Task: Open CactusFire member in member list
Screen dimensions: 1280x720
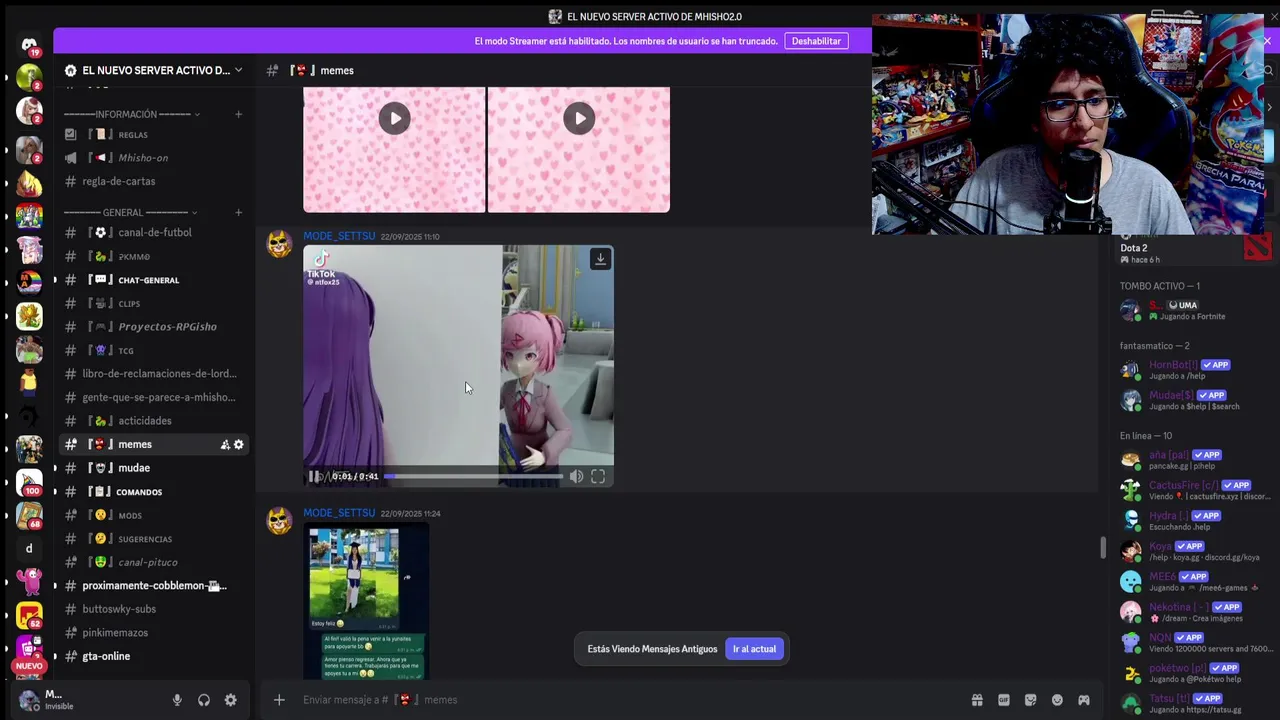Action: pos(1194,490)
